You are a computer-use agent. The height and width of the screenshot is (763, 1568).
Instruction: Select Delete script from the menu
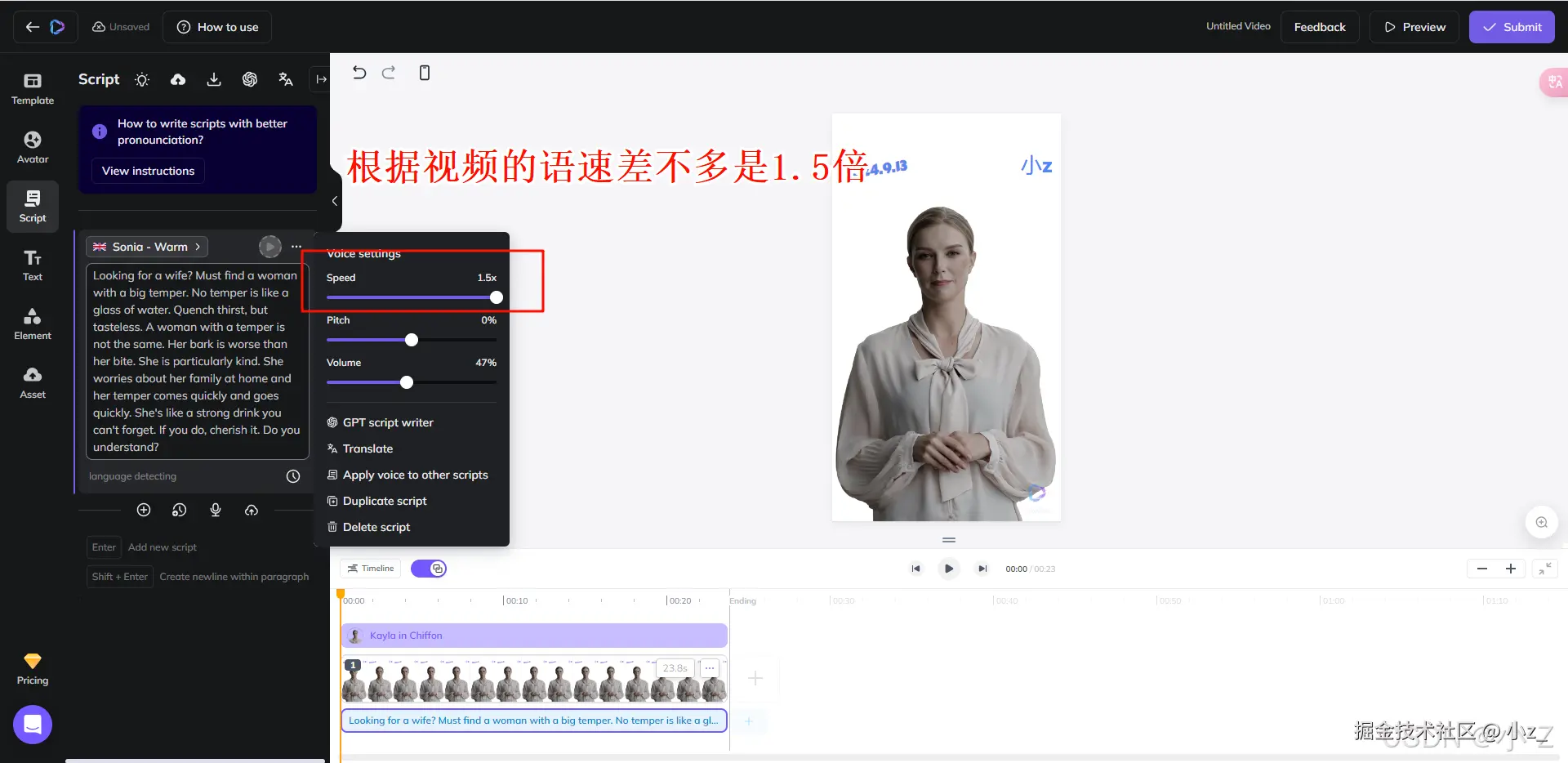coord(376,527)
